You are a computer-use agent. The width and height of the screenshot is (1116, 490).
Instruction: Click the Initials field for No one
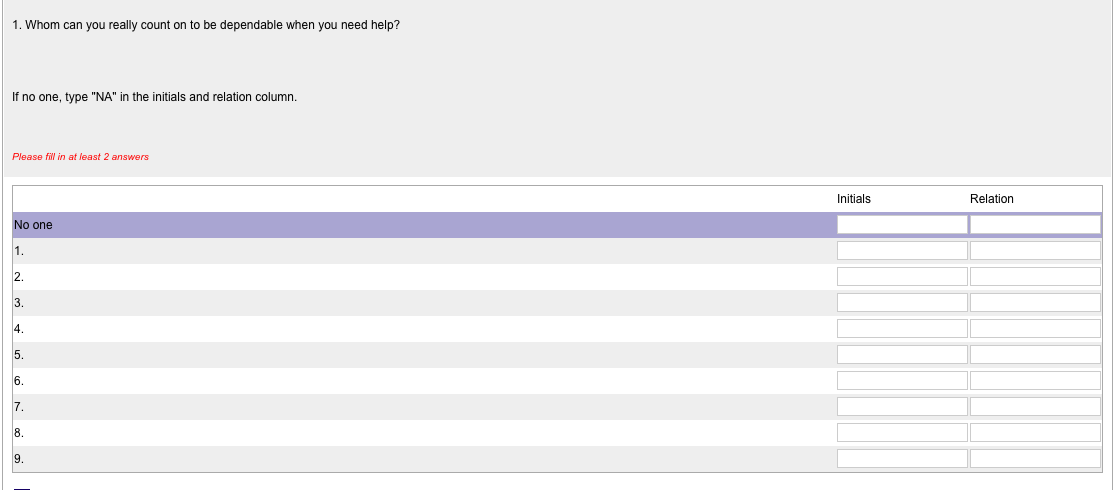point(902,225)
